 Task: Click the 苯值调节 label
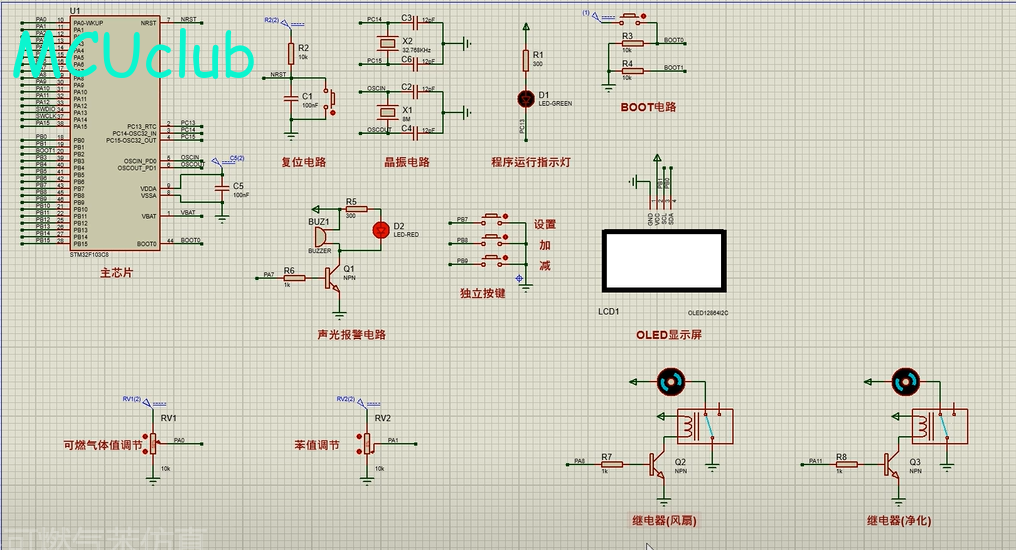coord(317,445)
